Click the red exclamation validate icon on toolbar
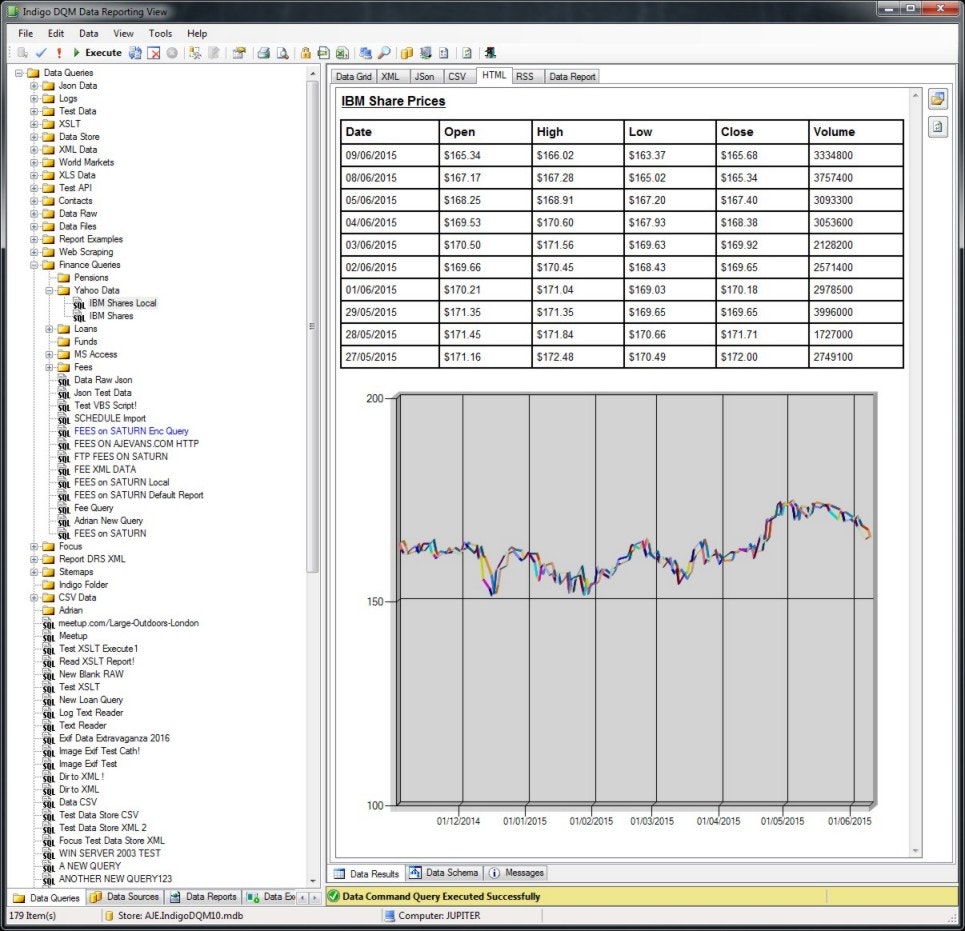The image size is (965, 931). 58,52
